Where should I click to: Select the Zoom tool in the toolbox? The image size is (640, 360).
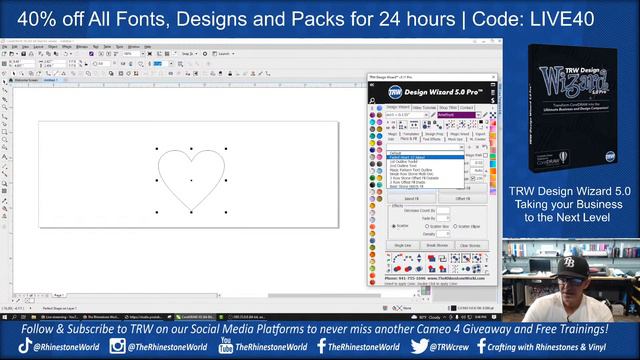(x=4, y=107)
